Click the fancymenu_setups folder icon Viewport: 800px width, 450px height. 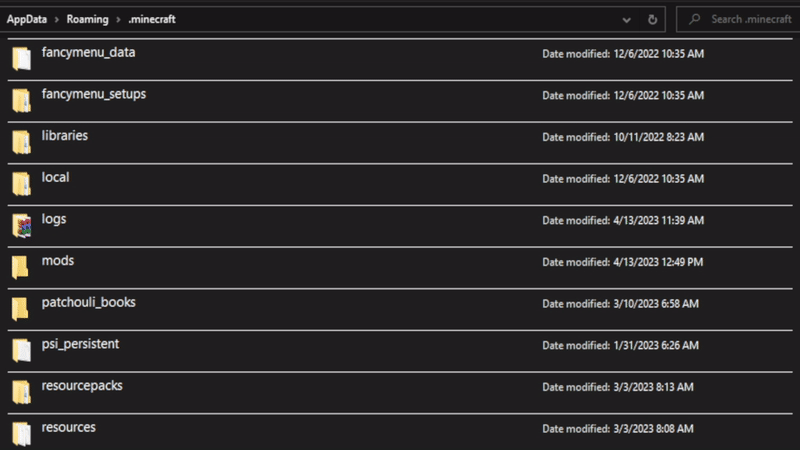[21, 101]
